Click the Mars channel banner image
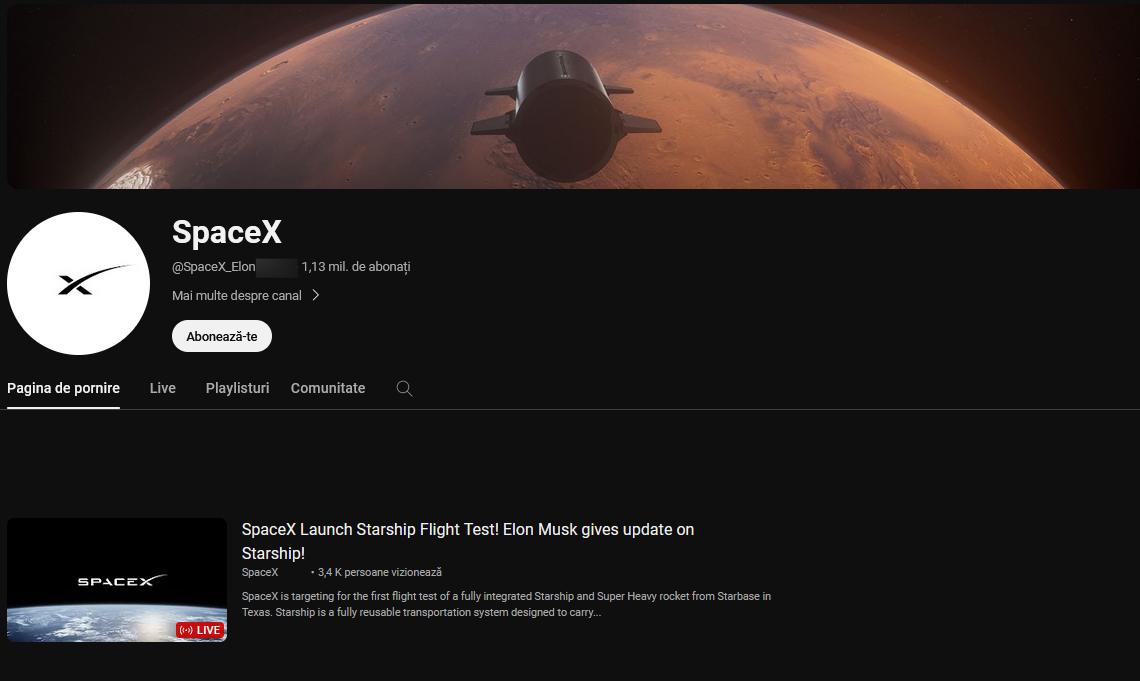This screenshot has width=1140, height=681. (x=570, y=96)
